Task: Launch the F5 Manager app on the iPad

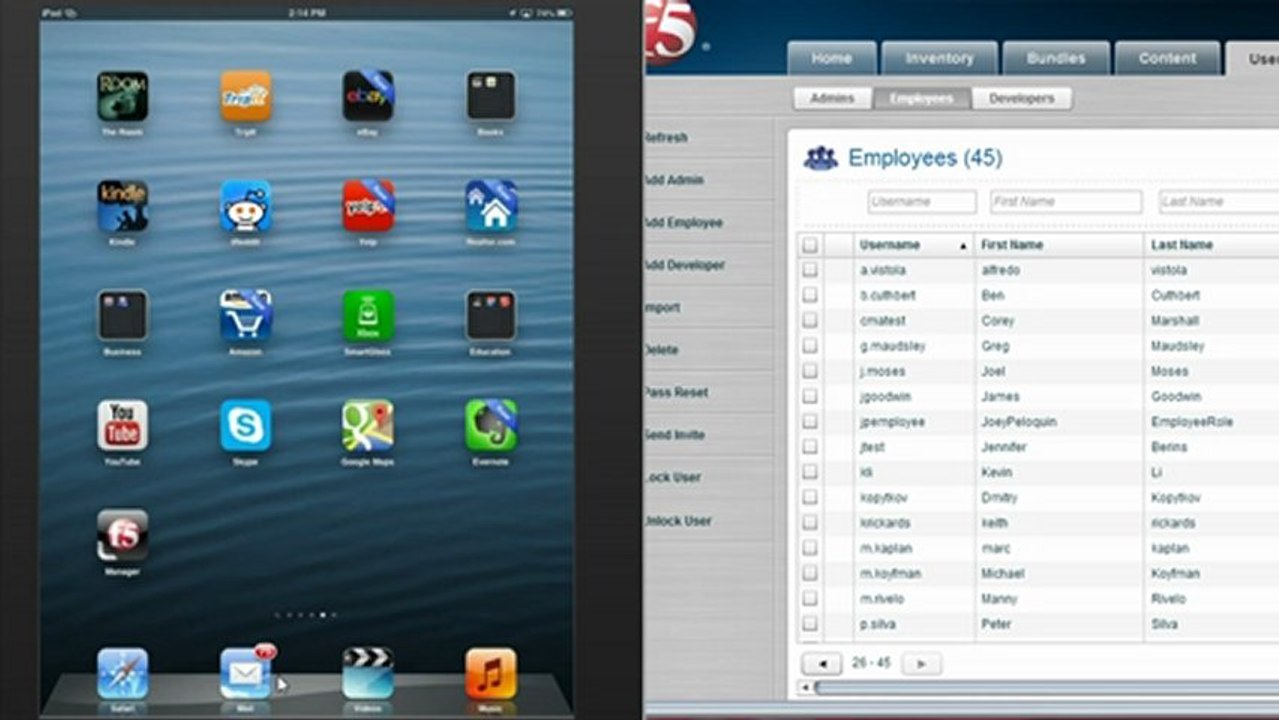Action: pyautogui.click(x=122, y=536)
